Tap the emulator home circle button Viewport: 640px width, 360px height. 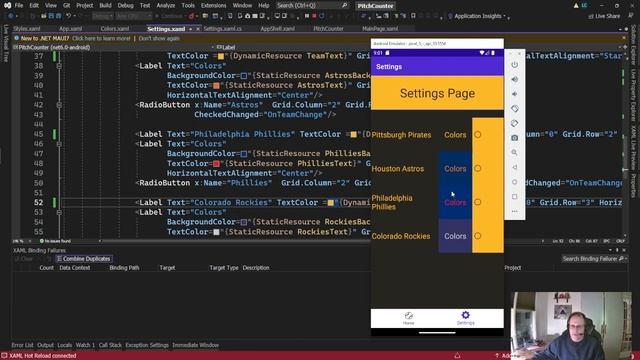click(514, 182)
